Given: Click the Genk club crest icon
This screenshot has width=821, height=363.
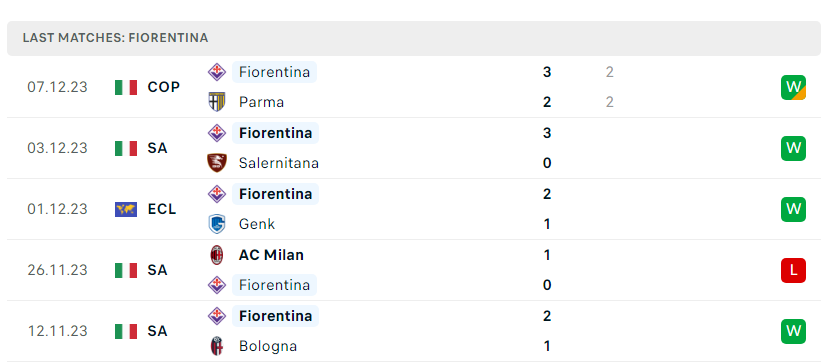Looking at the screenshot, I should click(x=216, y=224).
